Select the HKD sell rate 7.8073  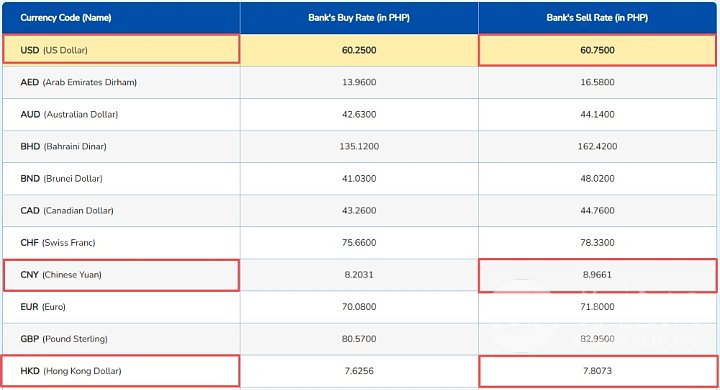(x=597, y=371)
